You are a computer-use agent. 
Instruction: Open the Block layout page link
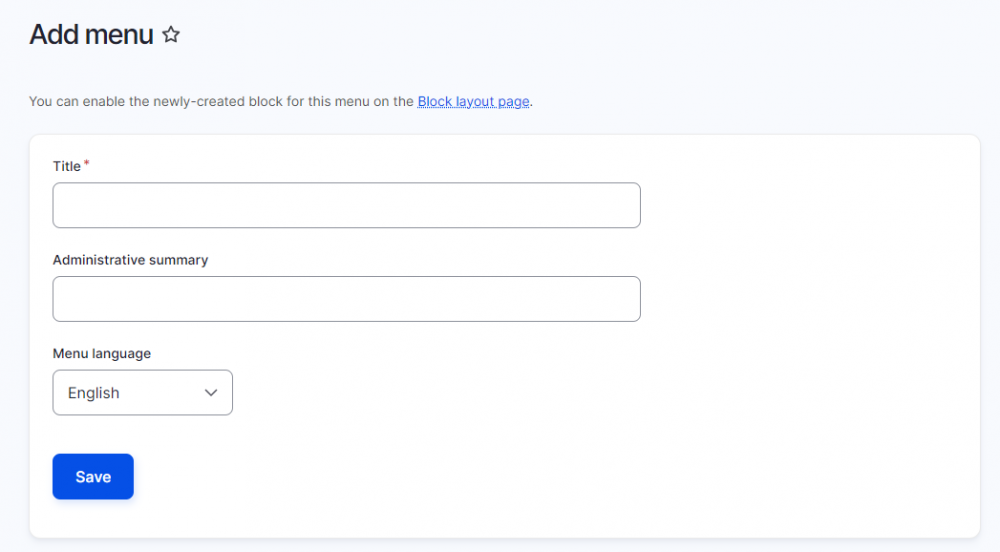pos(473,101)
